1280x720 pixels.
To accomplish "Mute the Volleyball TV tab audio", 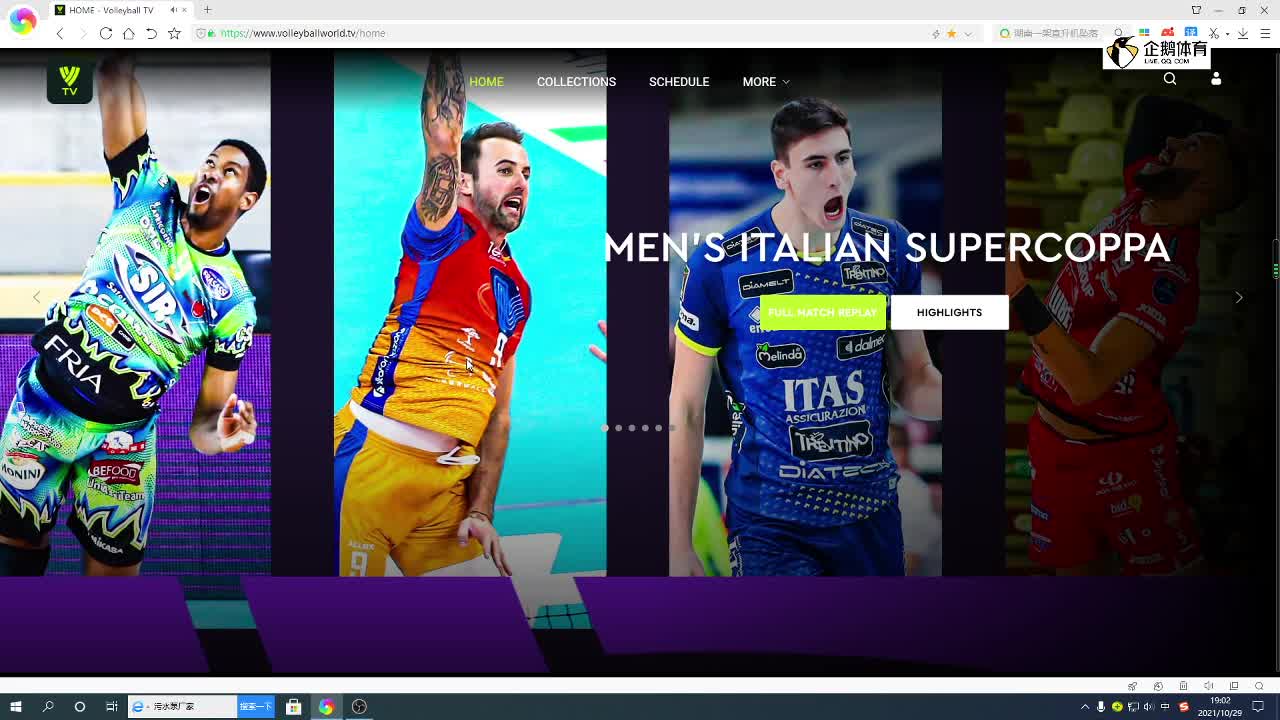I will point(173,10).
